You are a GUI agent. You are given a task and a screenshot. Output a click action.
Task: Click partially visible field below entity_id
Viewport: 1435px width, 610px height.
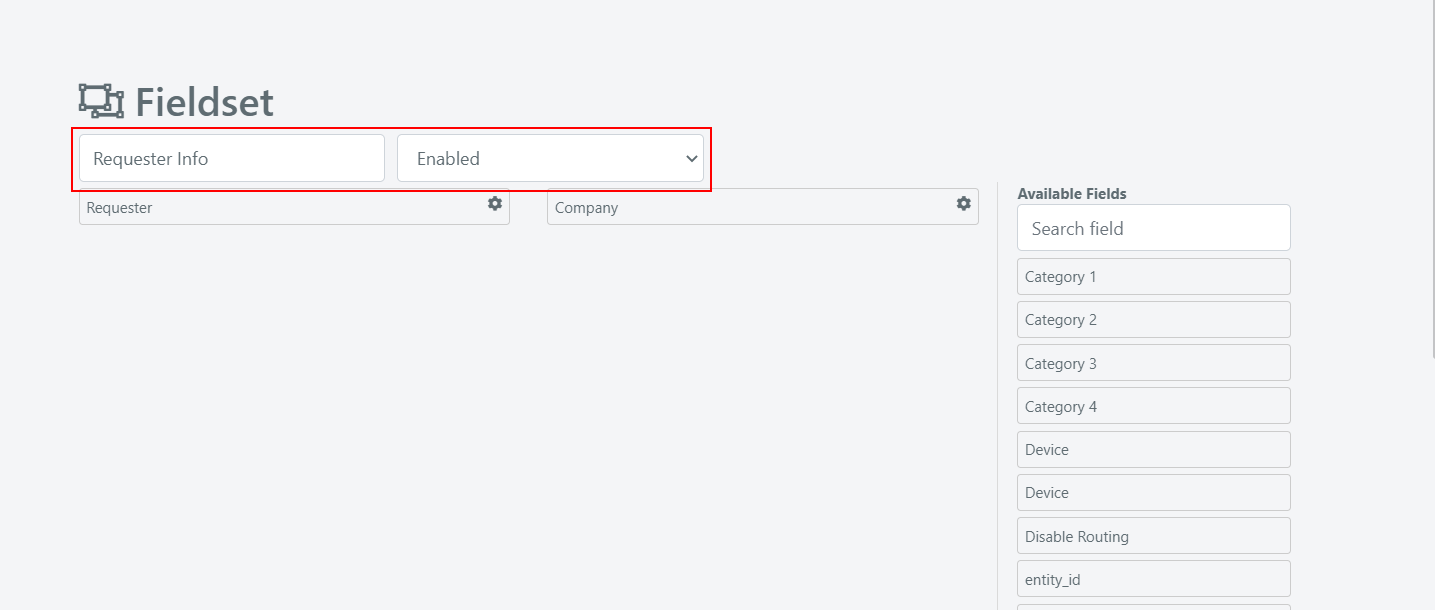pyautogui.click(x=1154, y=606)
